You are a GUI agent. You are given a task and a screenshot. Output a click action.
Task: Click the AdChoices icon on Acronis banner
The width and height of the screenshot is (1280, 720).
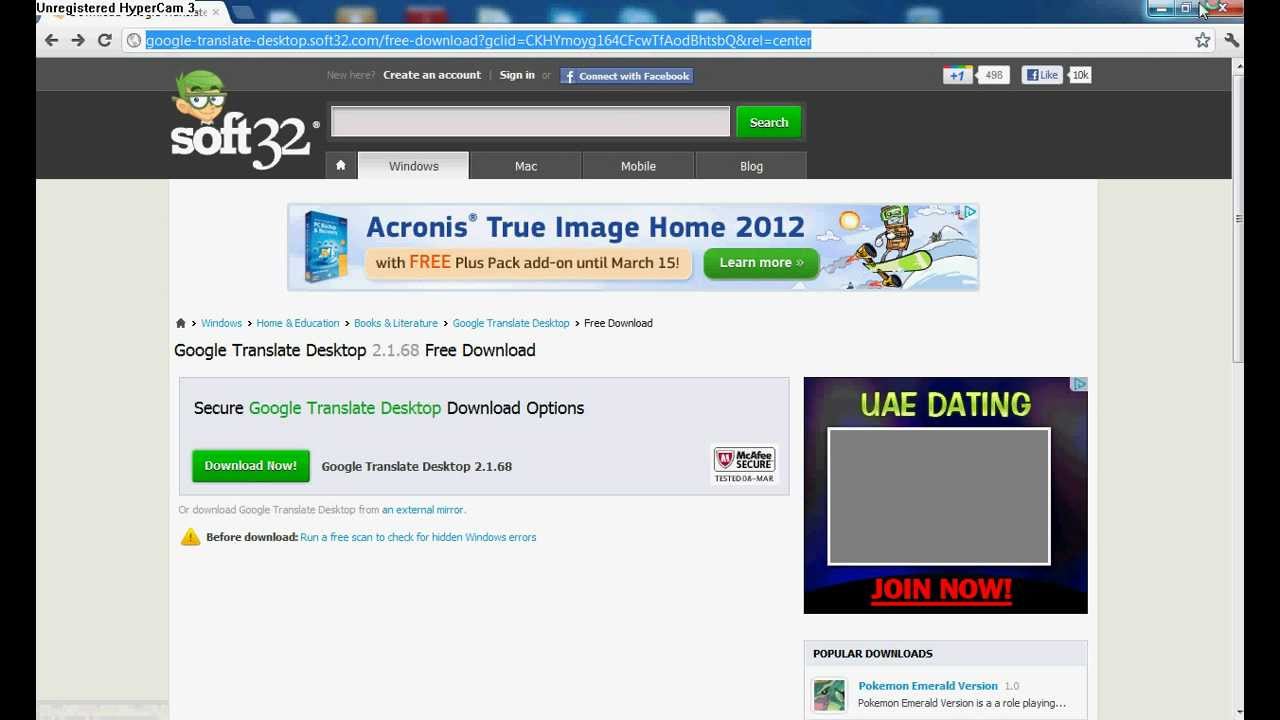tap(969, 212)
